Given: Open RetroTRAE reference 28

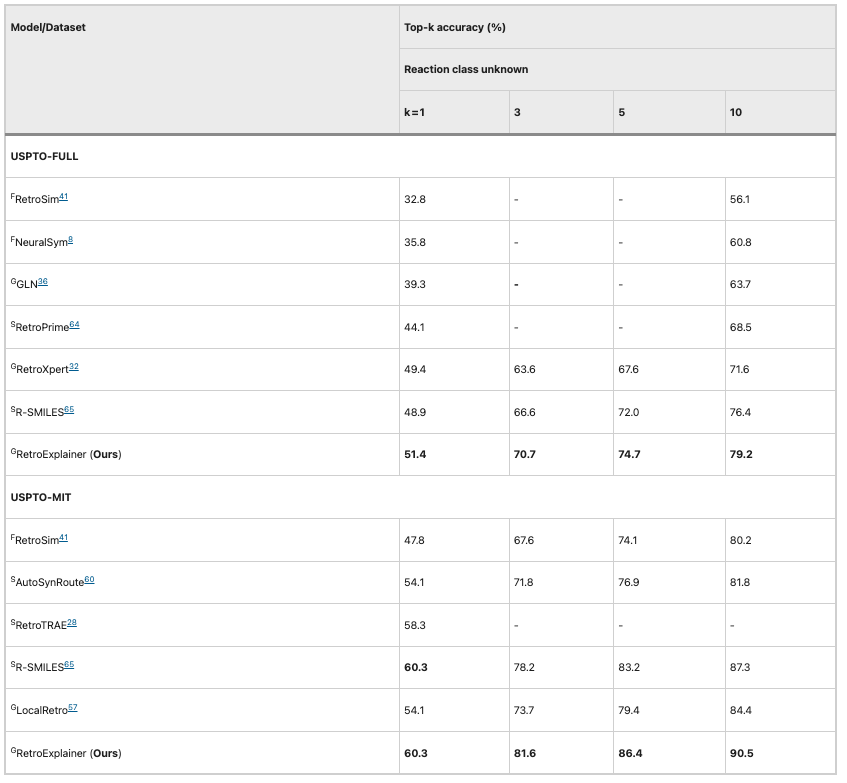Looking at the screenshot, I should pyautogui.click(x=72, y=623).
